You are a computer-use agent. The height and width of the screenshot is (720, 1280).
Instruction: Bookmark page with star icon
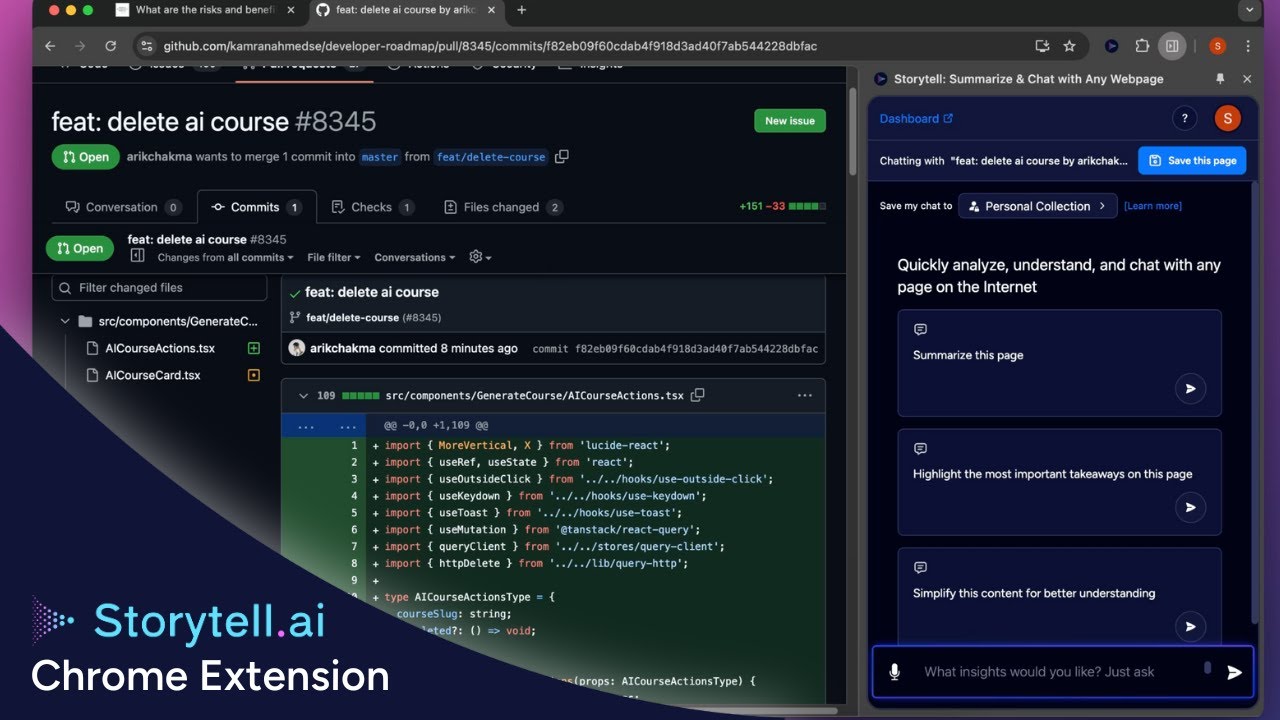[1069, 46]
